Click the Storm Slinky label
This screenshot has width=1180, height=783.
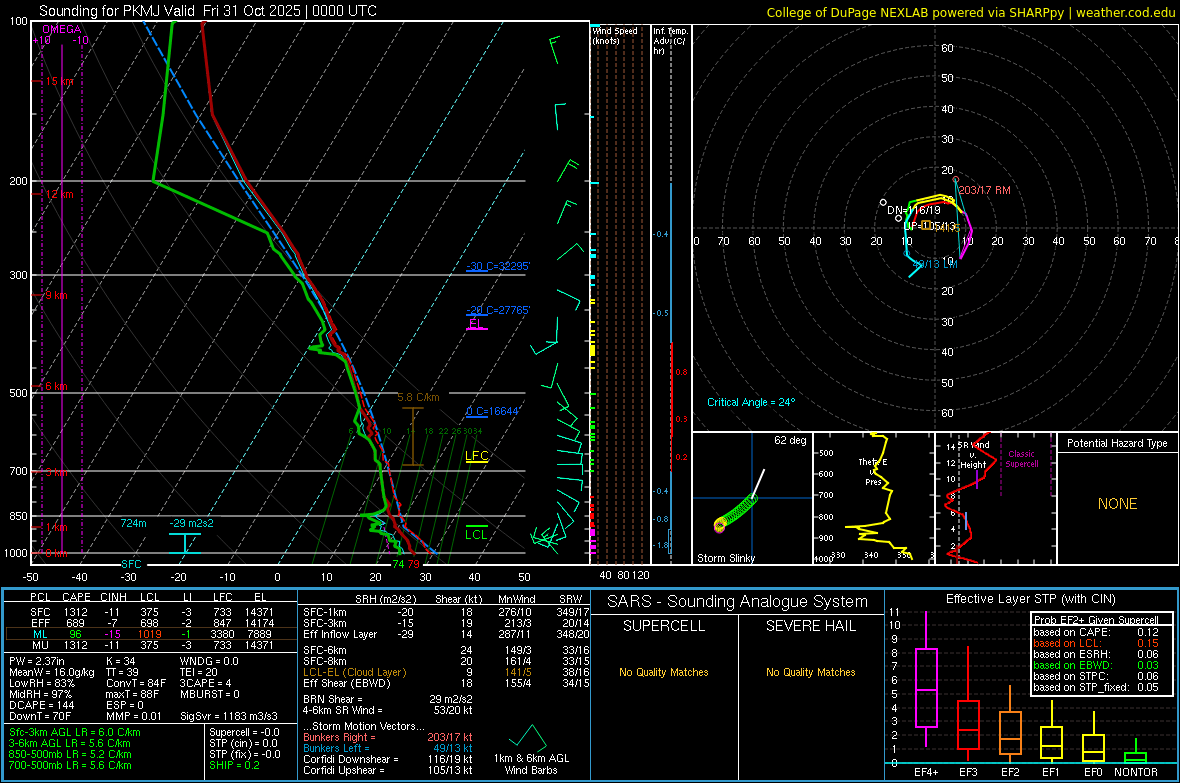[x=725, y=558]
